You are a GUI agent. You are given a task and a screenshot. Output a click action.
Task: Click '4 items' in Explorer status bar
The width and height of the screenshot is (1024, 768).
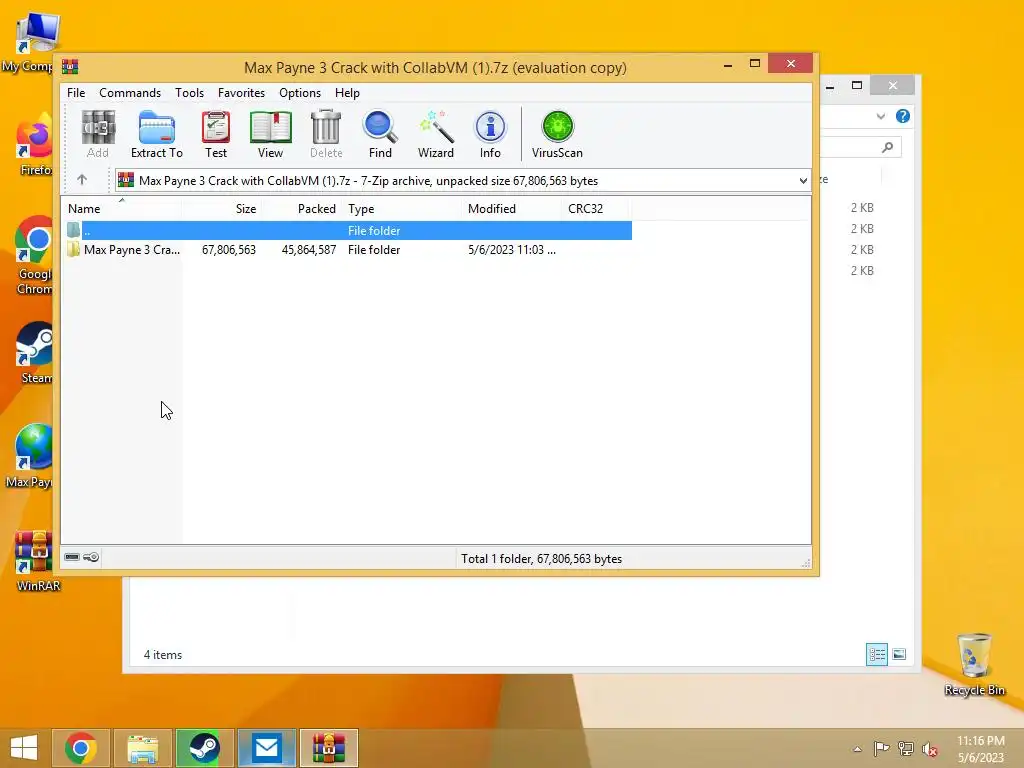(163, 654)
